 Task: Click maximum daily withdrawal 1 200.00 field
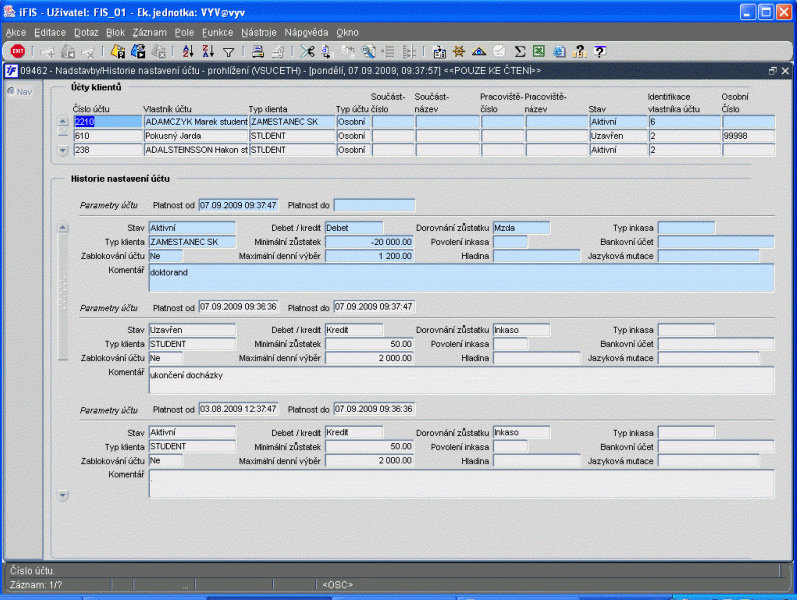pos(369,256)
